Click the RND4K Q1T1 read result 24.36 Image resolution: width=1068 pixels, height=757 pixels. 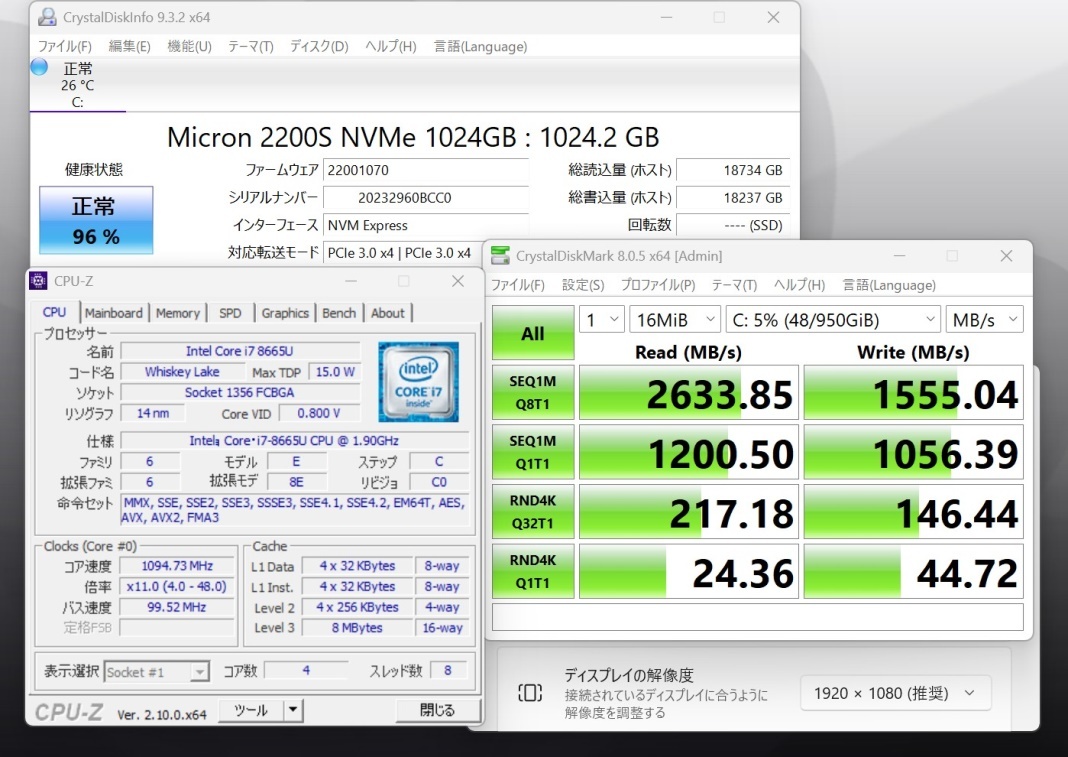point(689,571)
